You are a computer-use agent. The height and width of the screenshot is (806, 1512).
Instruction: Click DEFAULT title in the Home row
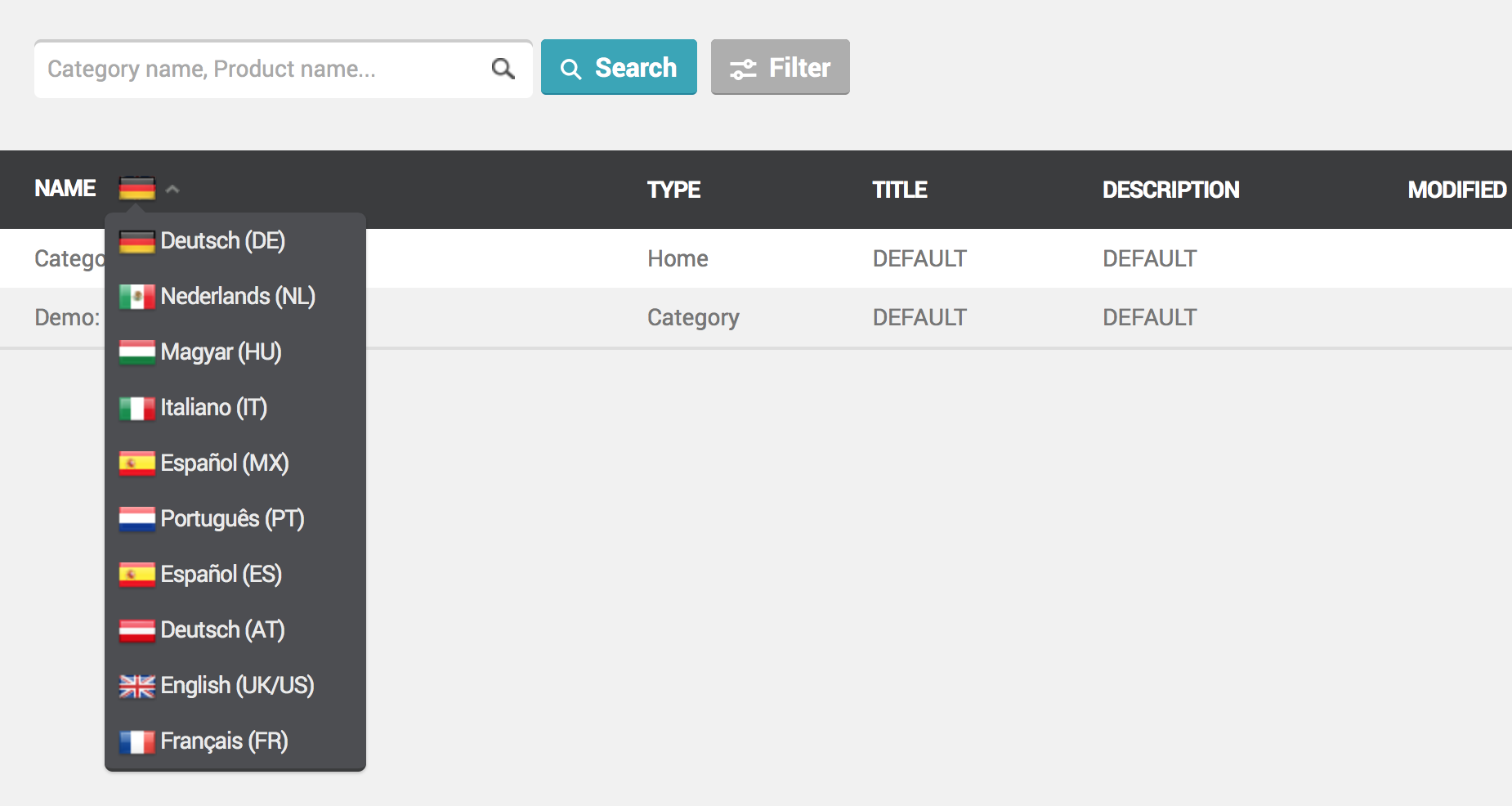click(x=919, y=258)
